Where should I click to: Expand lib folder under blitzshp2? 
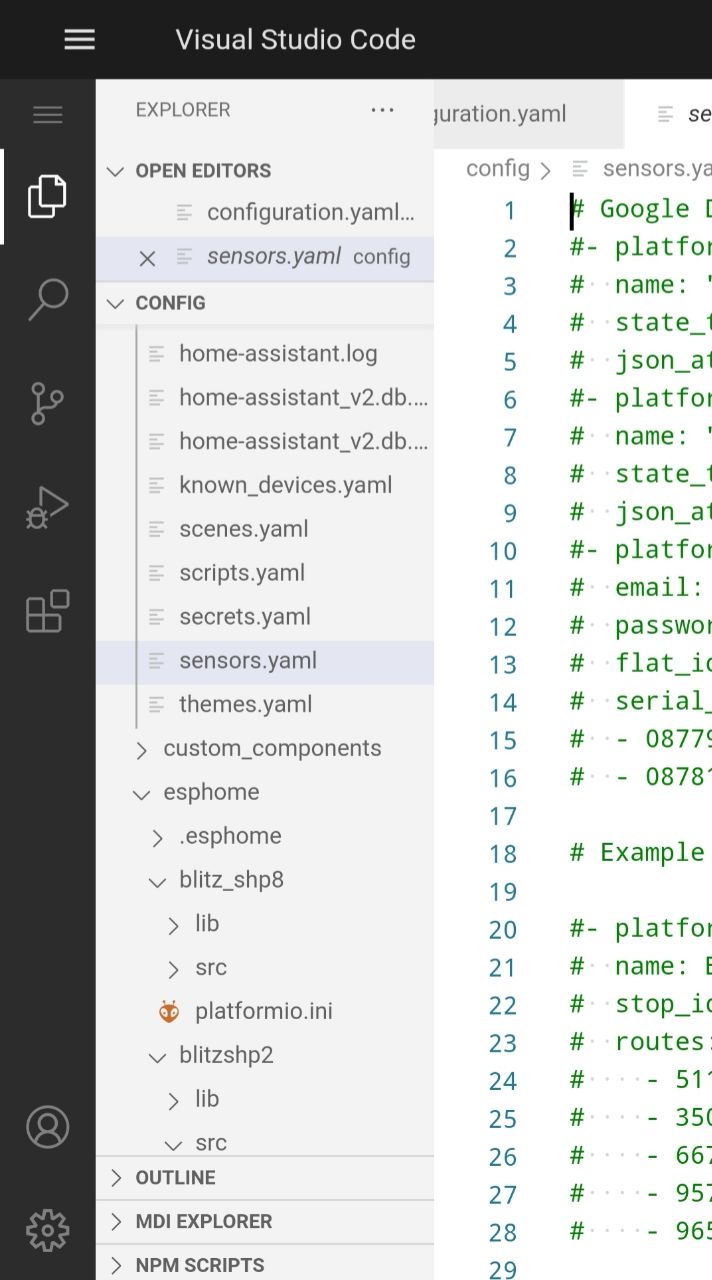point(174,1100)
